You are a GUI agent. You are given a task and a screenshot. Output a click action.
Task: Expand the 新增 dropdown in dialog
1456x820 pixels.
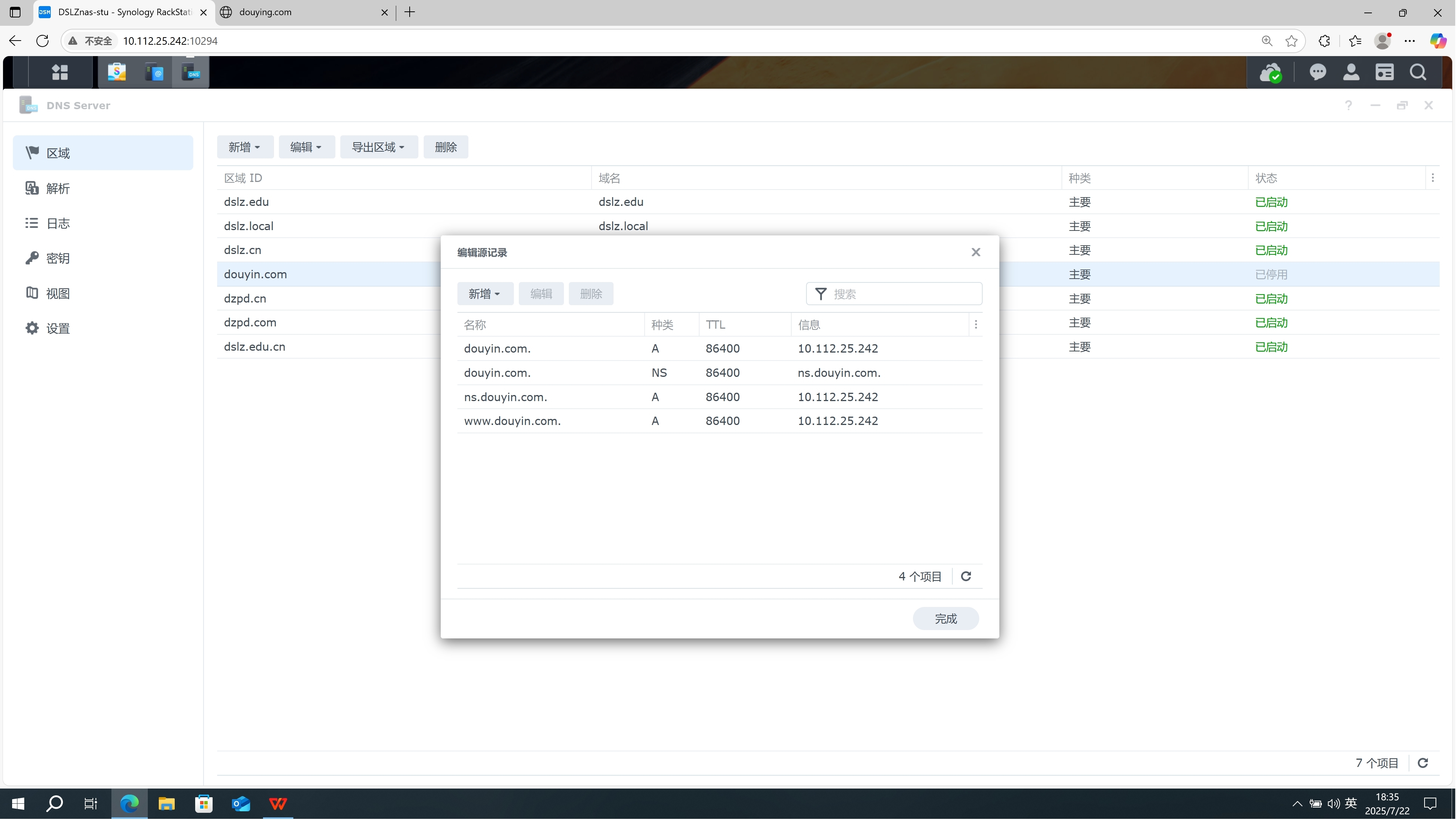coord(485,293)
